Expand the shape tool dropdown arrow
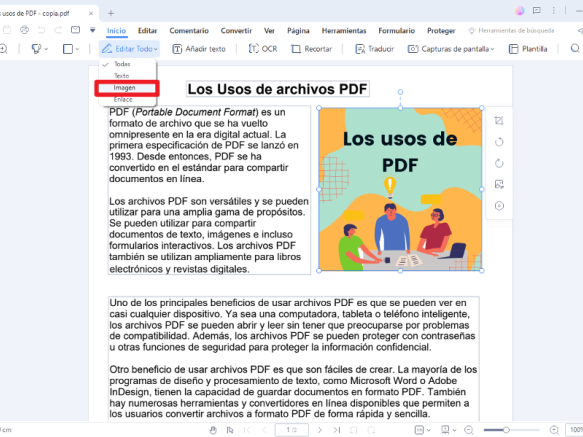 [x=77, y=49]
